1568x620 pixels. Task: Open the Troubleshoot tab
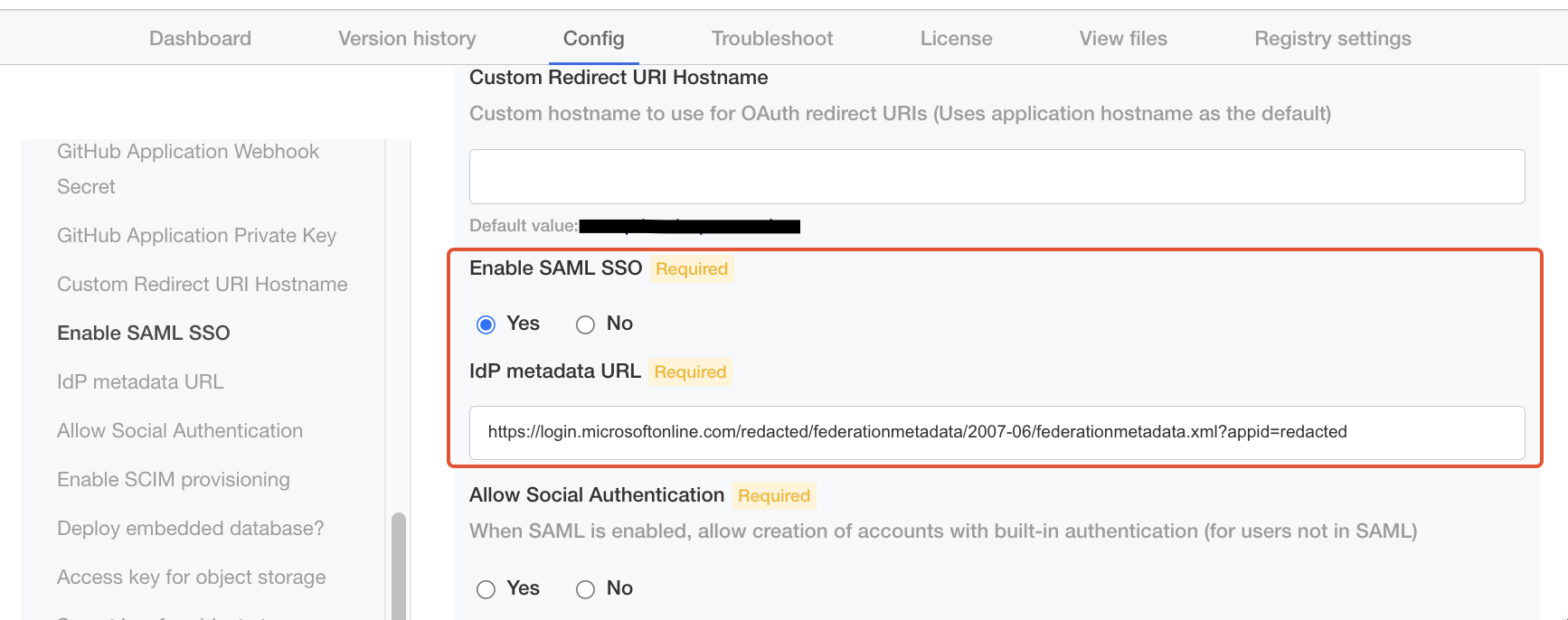[x=771, y=39]
